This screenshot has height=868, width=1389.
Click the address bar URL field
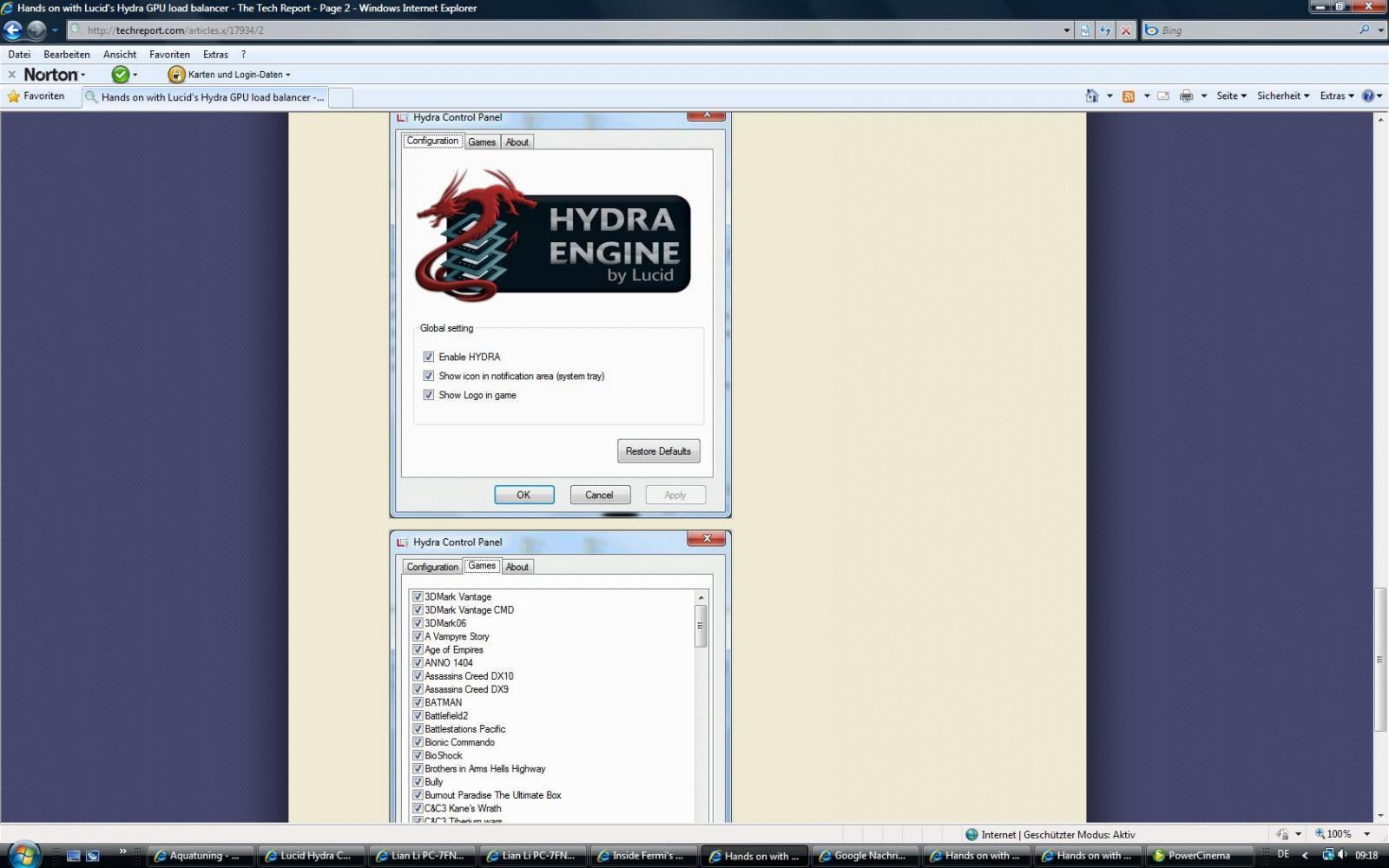pos(564,30)
